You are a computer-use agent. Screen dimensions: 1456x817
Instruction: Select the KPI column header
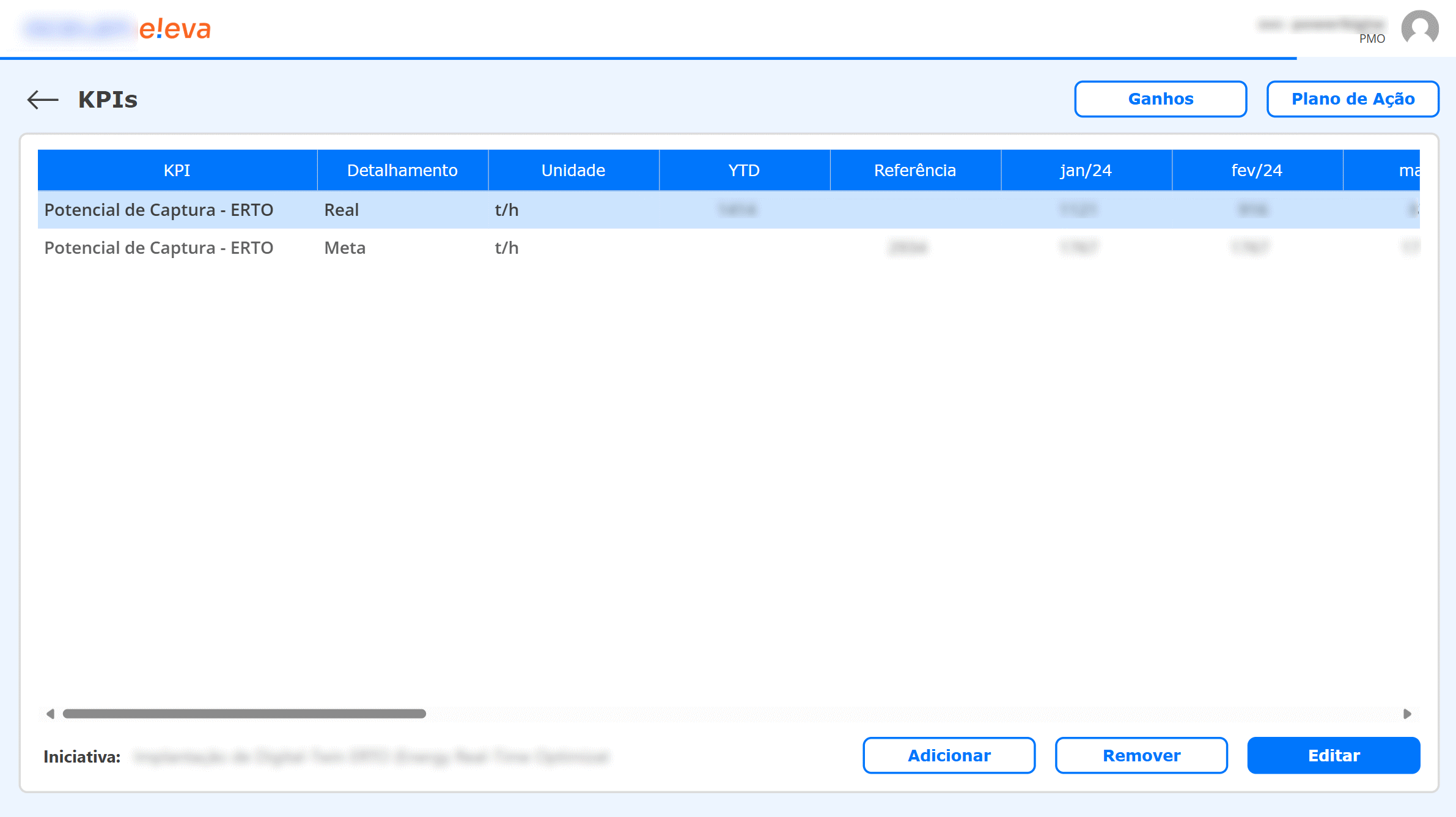coord(176,170)
